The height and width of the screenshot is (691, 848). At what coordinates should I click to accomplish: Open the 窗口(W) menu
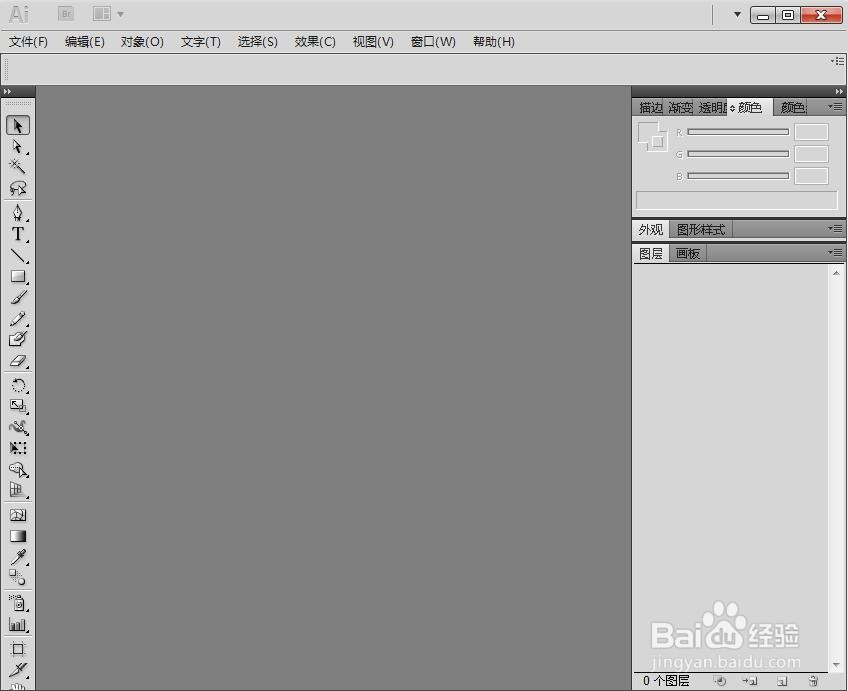click(x=432, y=42)
